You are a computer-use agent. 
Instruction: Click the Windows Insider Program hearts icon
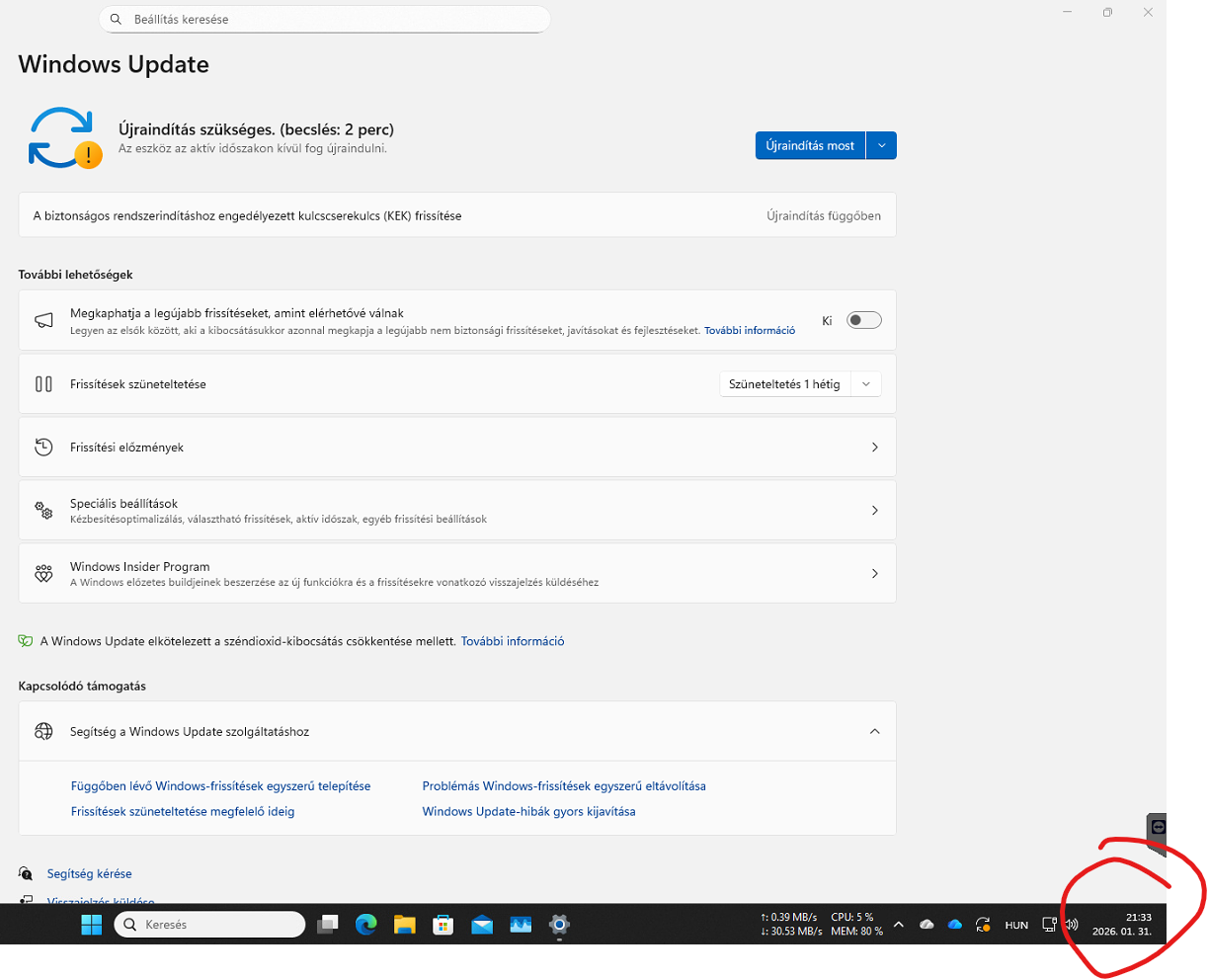43,574
